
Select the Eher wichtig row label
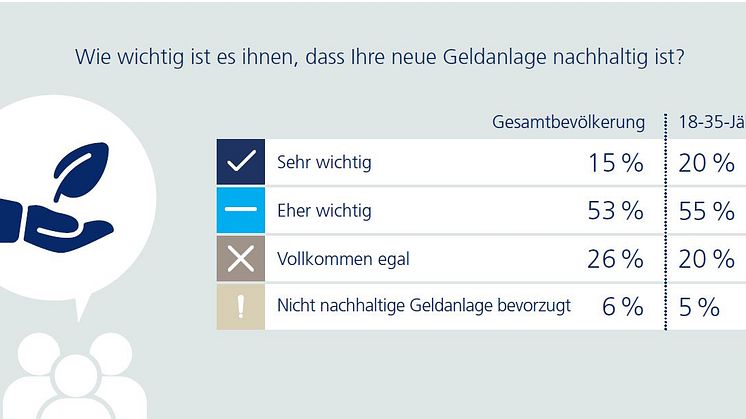coord(324,211)
